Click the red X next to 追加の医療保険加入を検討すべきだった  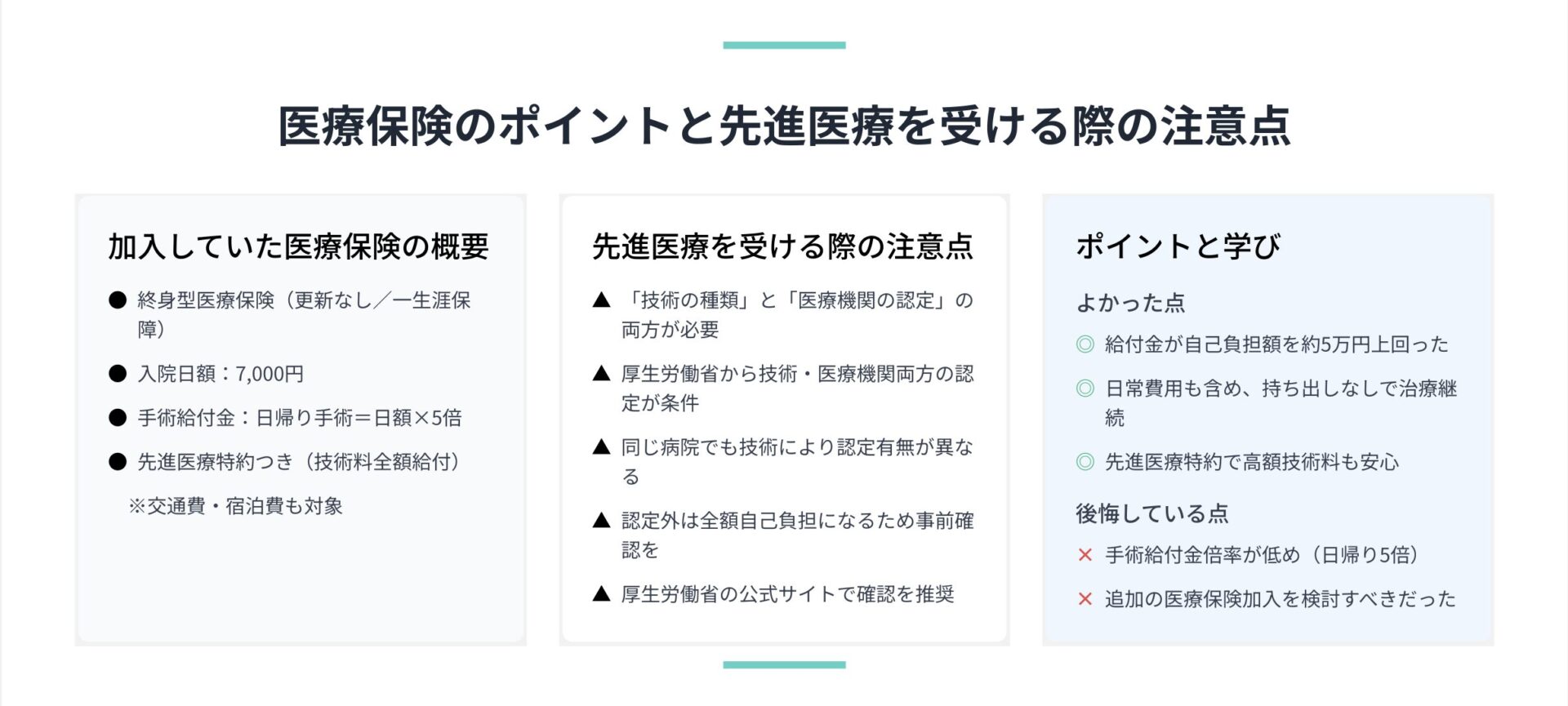pos(1085,599)
